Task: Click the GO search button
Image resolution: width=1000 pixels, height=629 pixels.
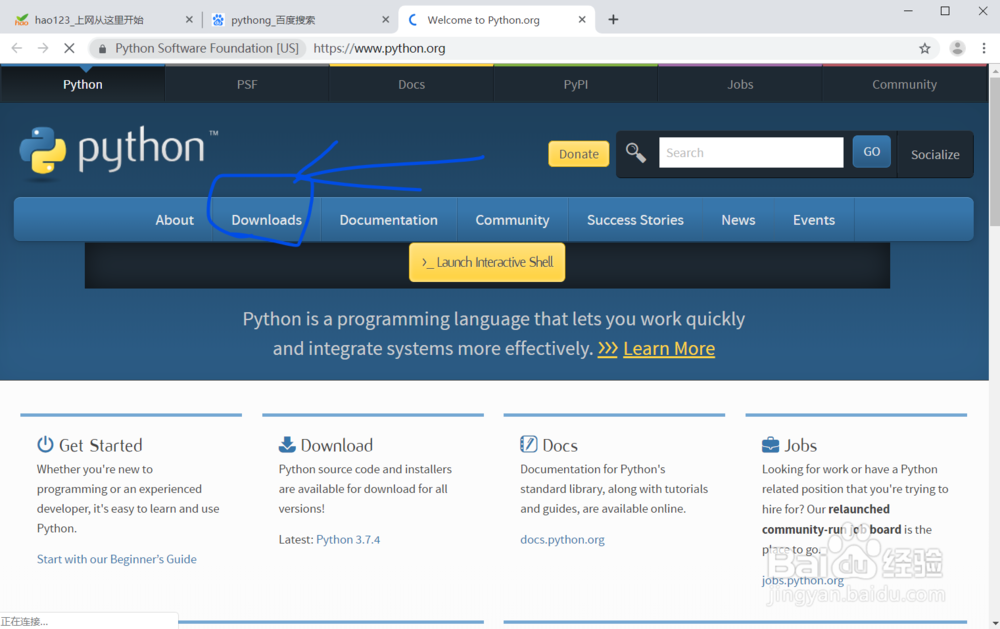Action: click(871, 152)
